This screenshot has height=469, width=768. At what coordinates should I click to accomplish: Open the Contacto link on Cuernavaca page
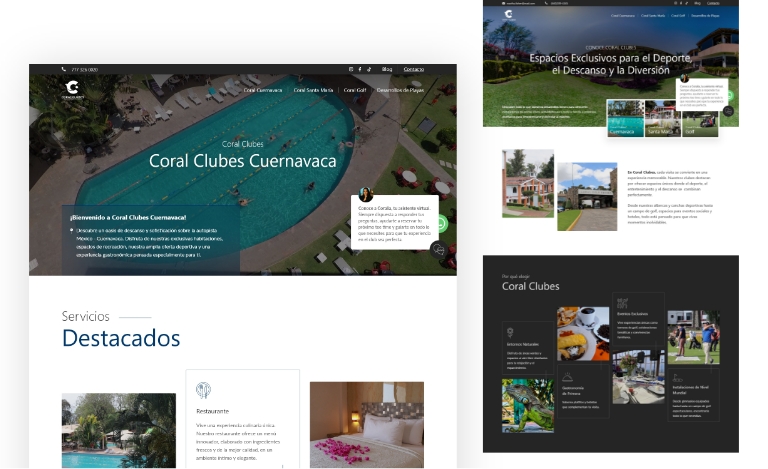tap(414, 70)
